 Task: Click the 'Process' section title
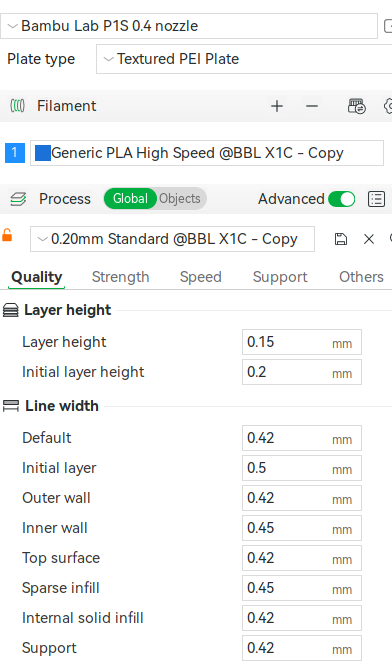click(x=65, y=199)
